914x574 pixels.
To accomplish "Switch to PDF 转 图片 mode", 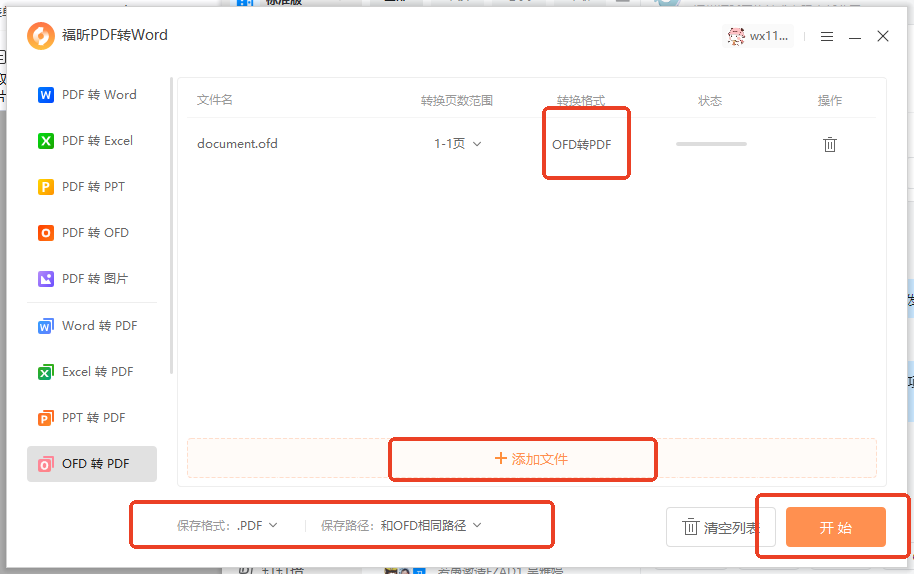I will click(92, 279).
